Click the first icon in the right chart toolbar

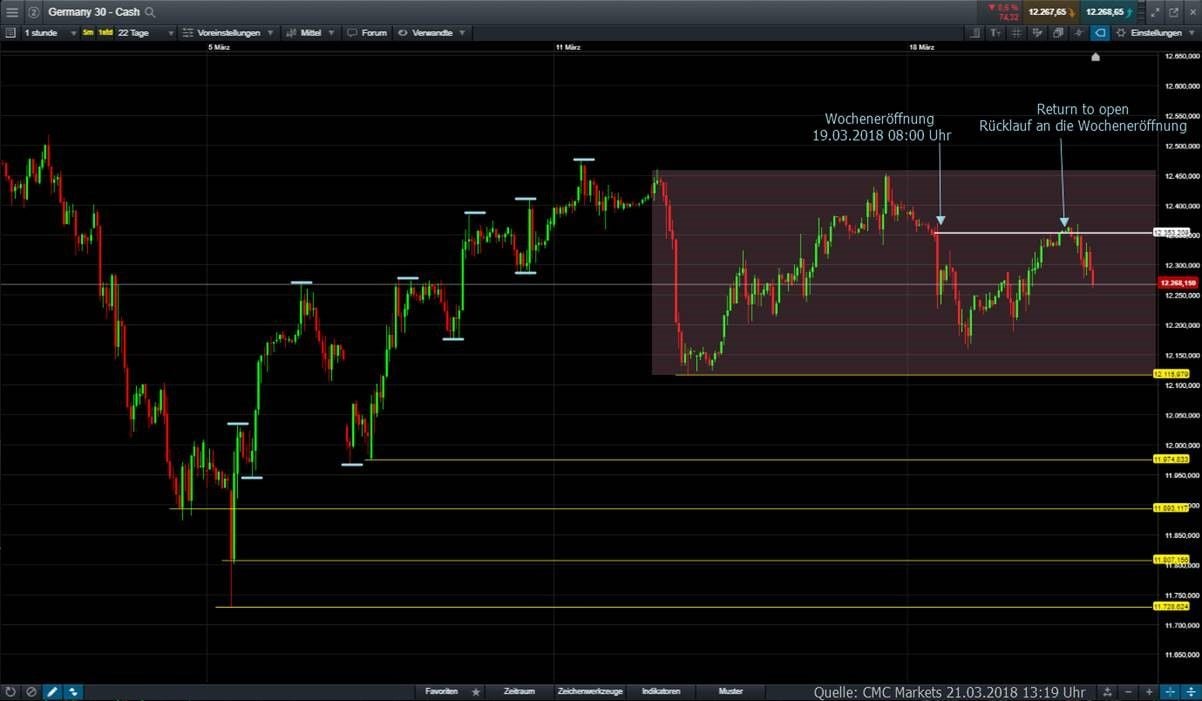point(975,33)
